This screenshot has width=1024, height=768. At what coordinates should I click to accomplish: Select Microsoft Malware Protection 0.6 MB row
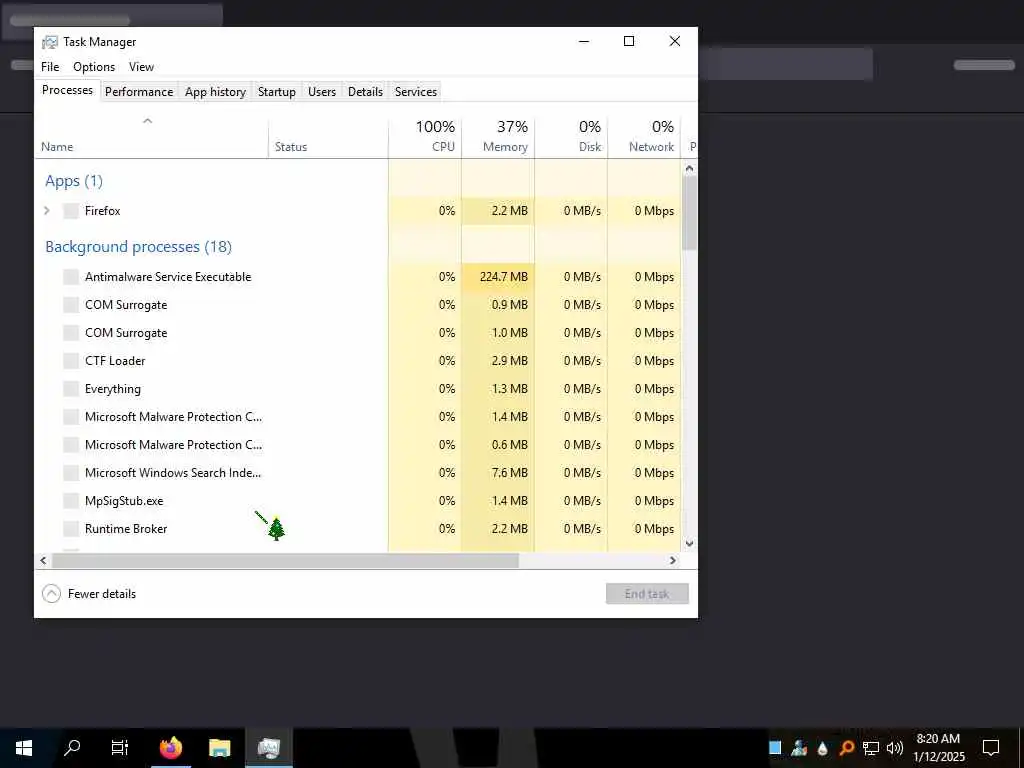click(x=358, y=445)
